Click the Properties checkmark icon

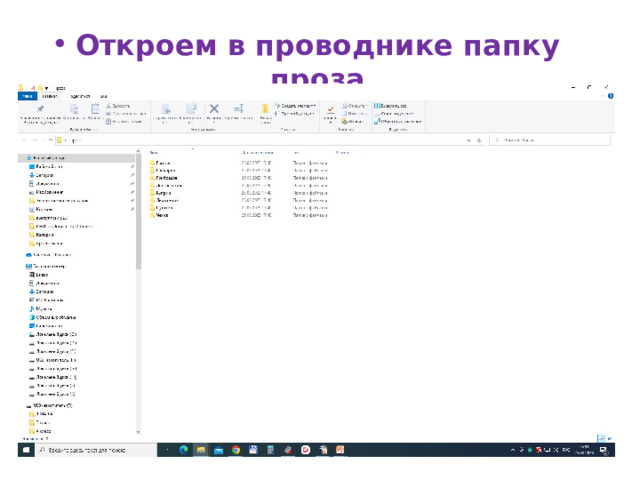[x=330, y=109]
